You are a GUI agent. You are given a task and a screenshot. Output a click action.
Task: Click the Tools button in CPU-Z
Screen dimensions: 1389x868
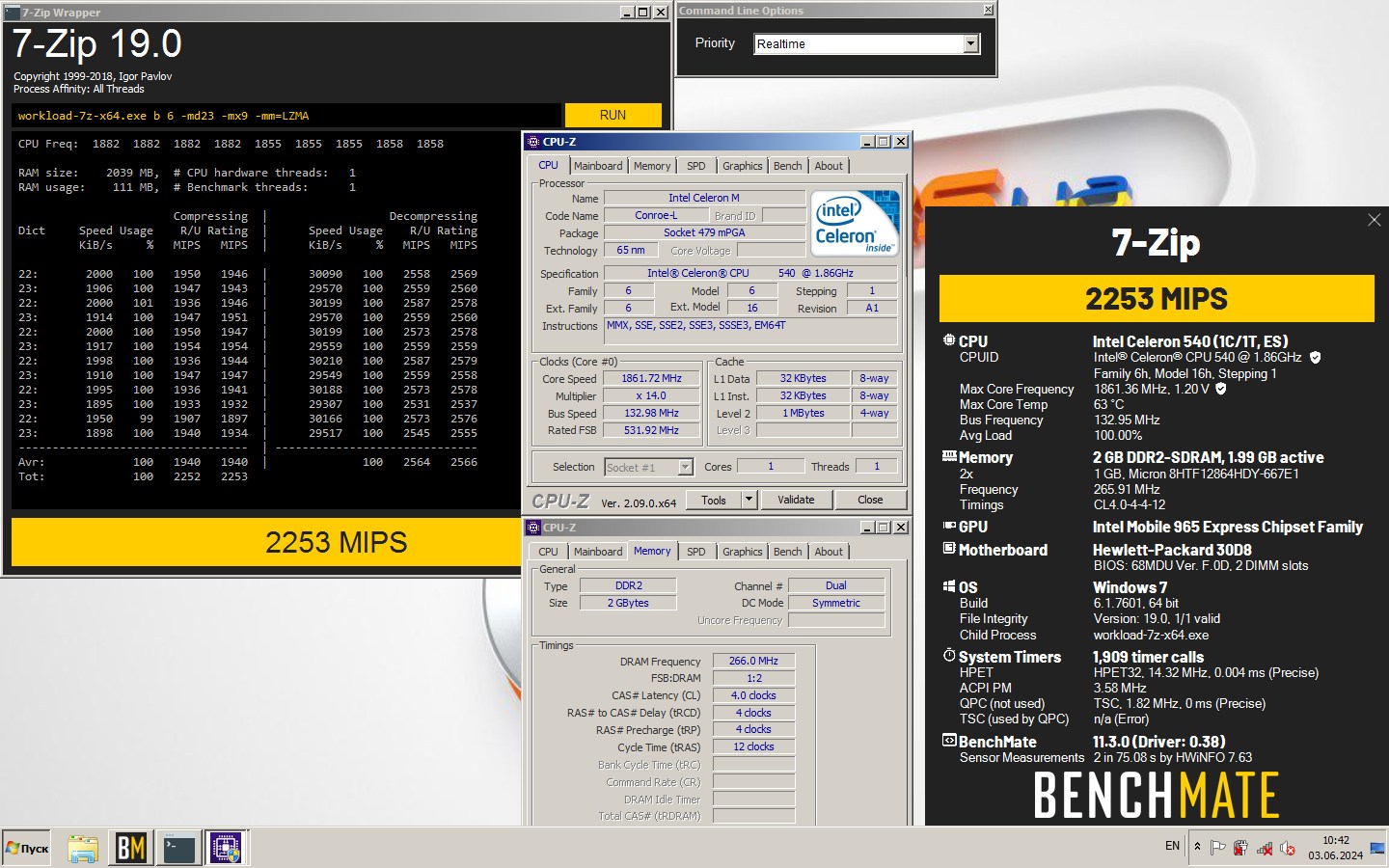(x=714, y=500)
